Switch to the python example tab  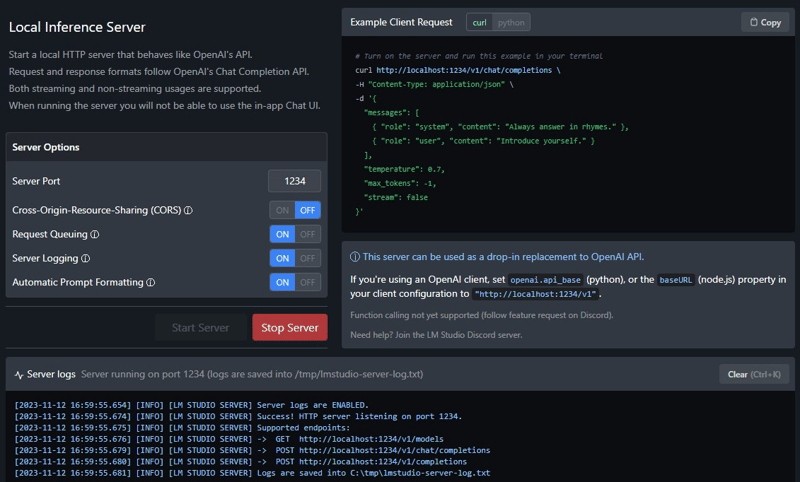tap(511, 22)
